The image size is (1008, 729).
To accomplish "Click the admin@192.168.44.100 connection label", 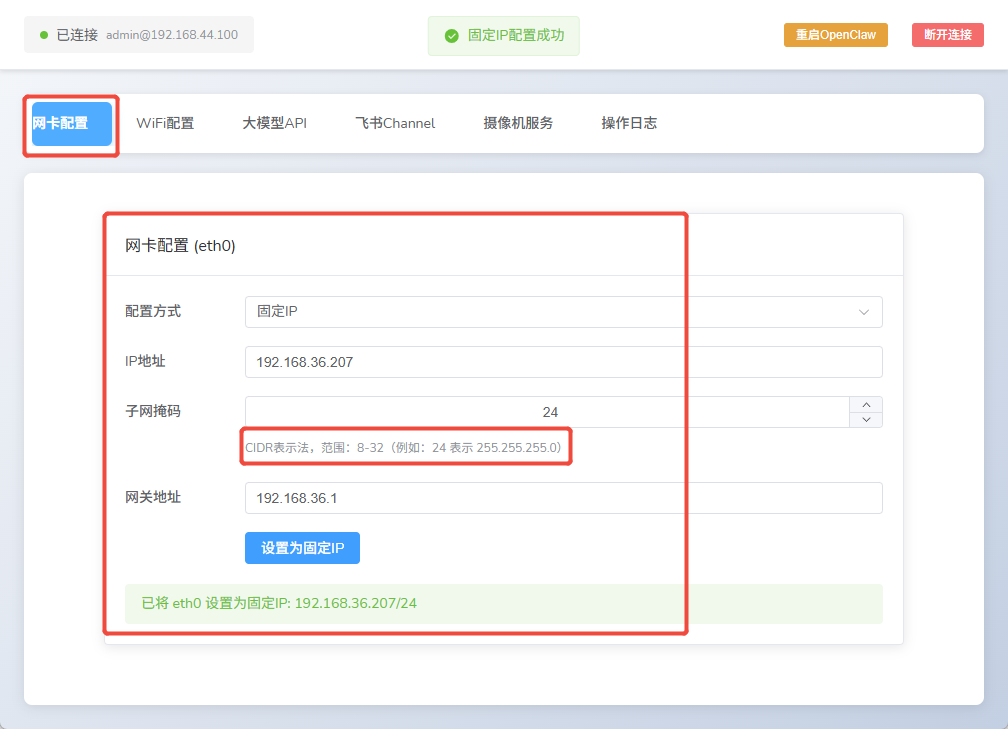I will click(172, 35).
